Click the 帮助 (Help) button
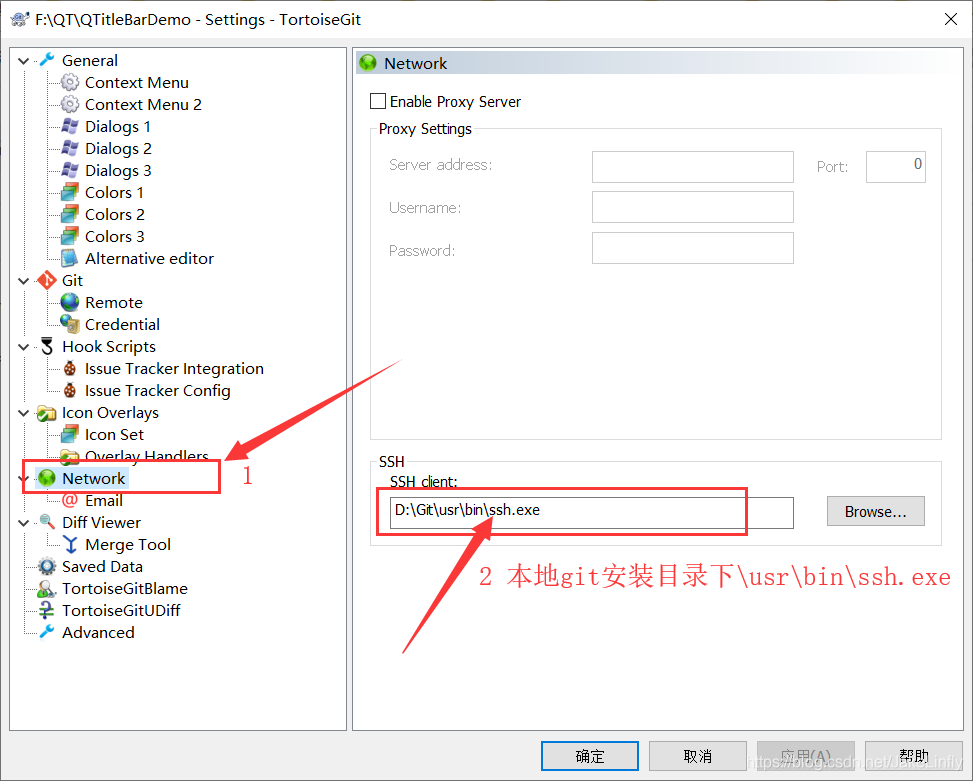The height and width of the screenshot is (781, 973). [913, 756]
